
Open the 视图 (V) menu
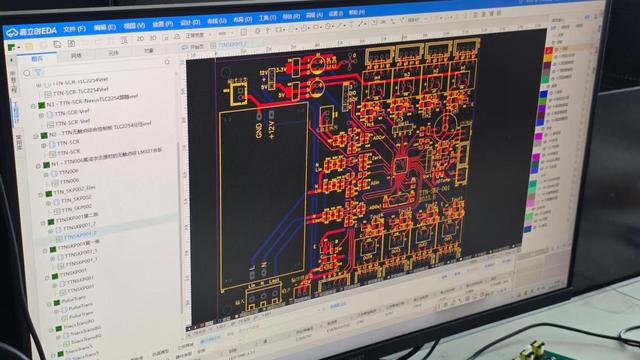click(x=134, y=26)
